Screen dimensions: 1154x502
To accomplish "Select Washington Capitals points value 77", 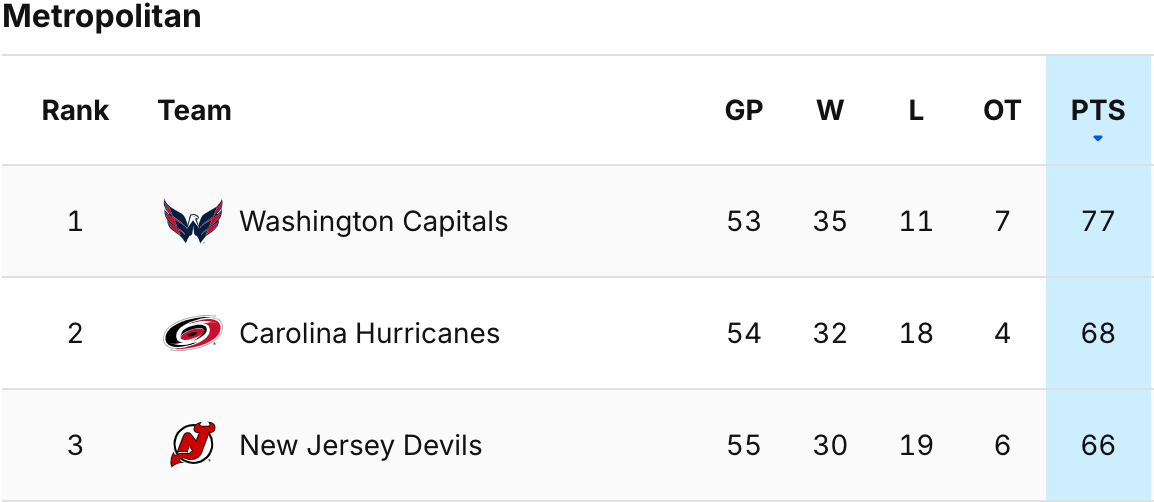I will click(x=1098, y=221).
